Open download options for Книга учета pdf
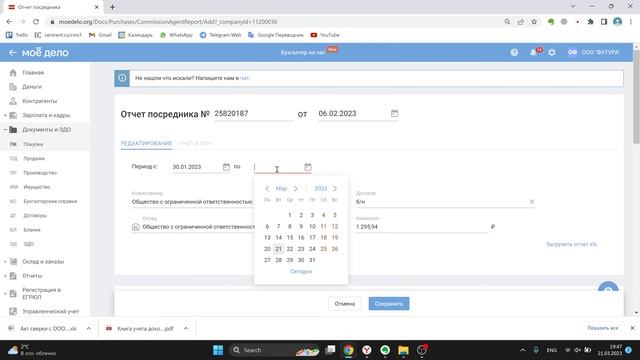Screen dimensions: 640x360 pos(186,329)
